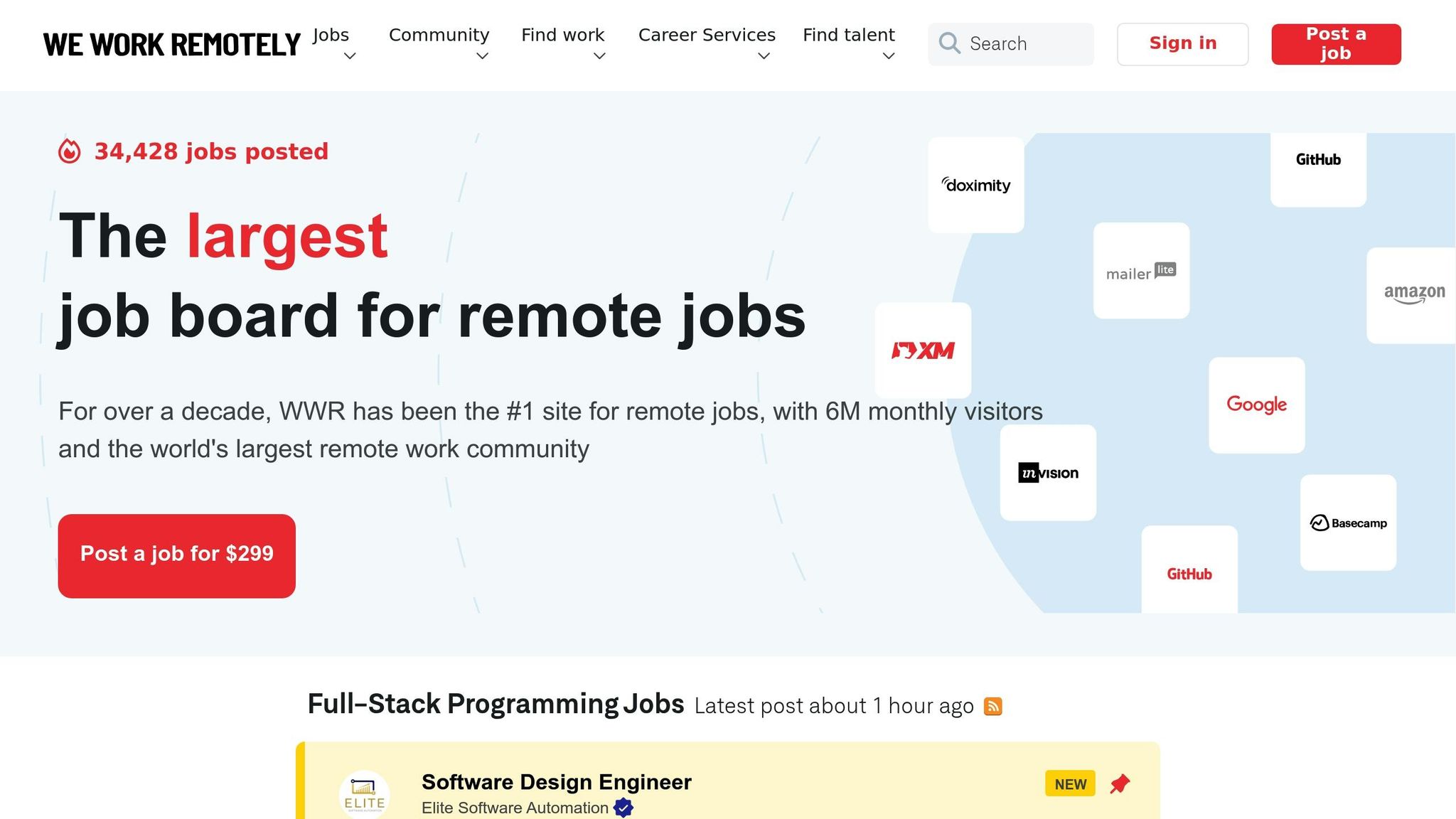Click the Post a job header button
The height and width of the screenshot is (819, 1456).
click(x=1337, y=44)
